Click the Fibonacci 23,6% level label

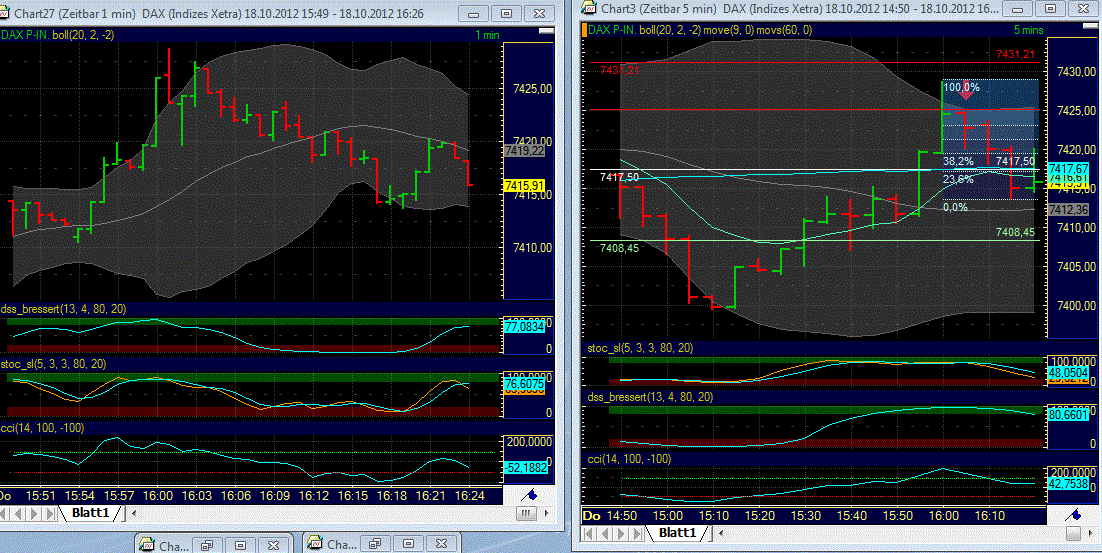pyautogui.click(x=958, y=179)
